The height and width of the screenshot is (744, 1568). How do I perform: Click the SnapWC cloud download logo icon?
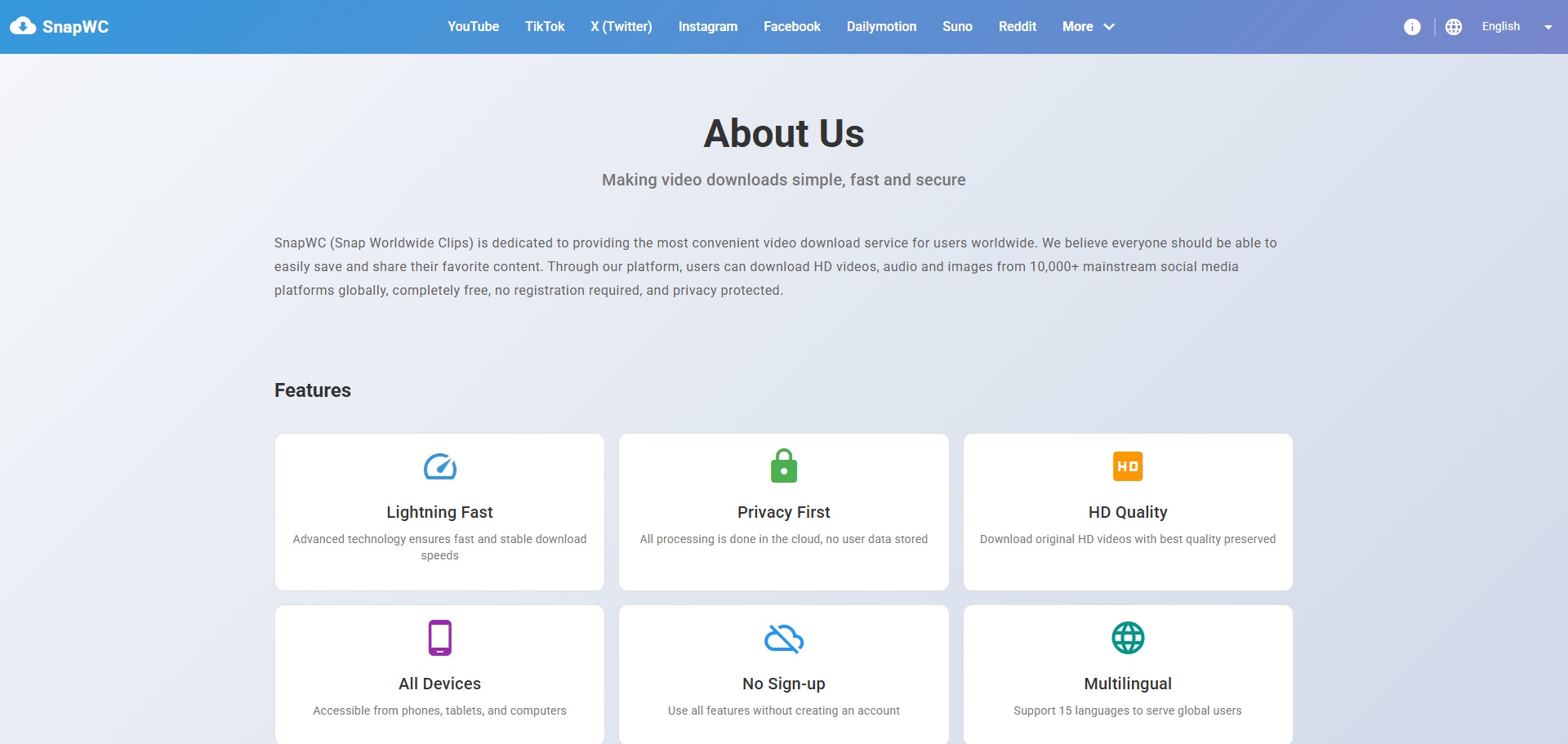click(23, 26)
